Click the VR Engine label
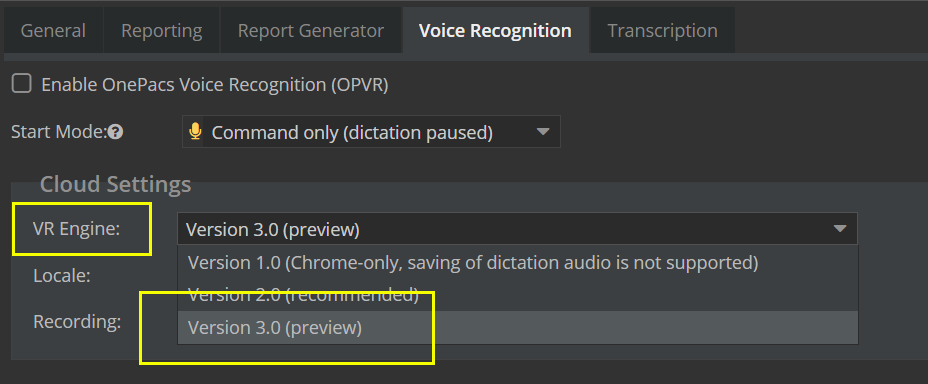The image size is (928, 384). coord(77,229)
